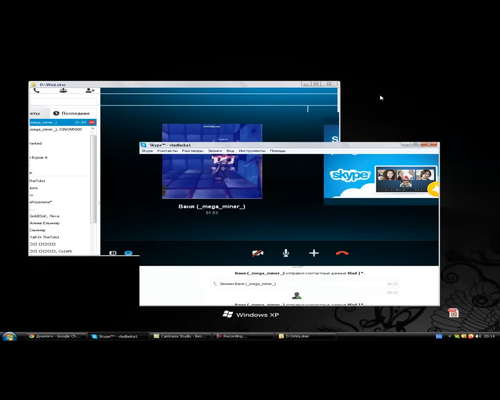Click the taskbar clock showing 20:14
This screenshot has width=500, height=400.
[489, 336]
